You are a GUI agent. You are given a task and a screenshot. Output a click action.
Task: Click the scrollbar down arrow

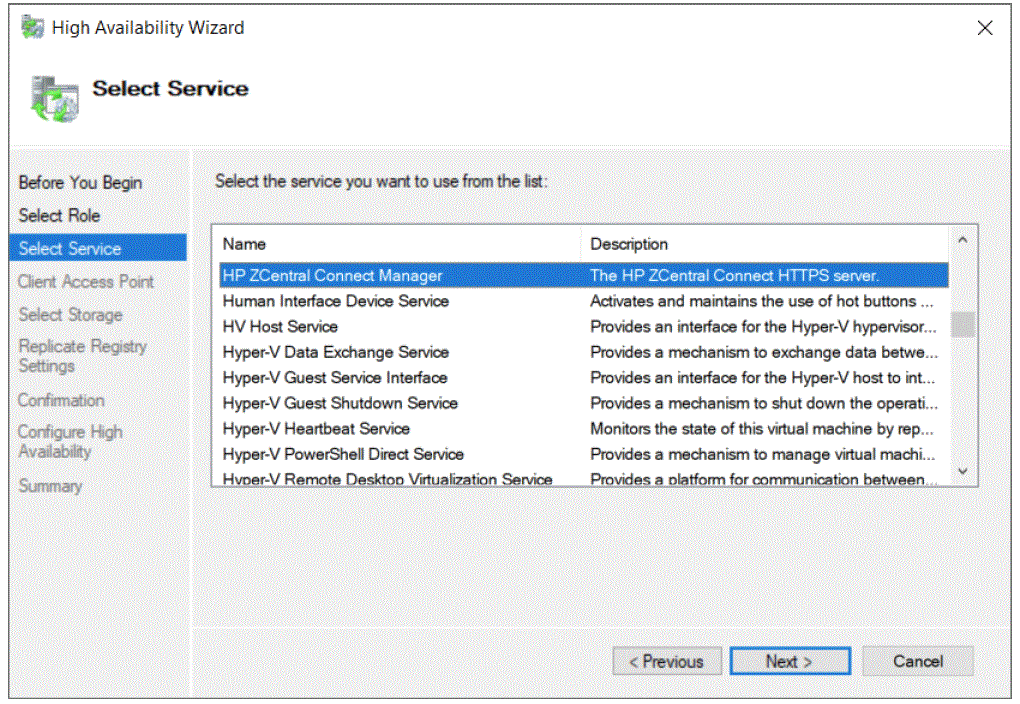pyautogui.click(x=961, y=471)
